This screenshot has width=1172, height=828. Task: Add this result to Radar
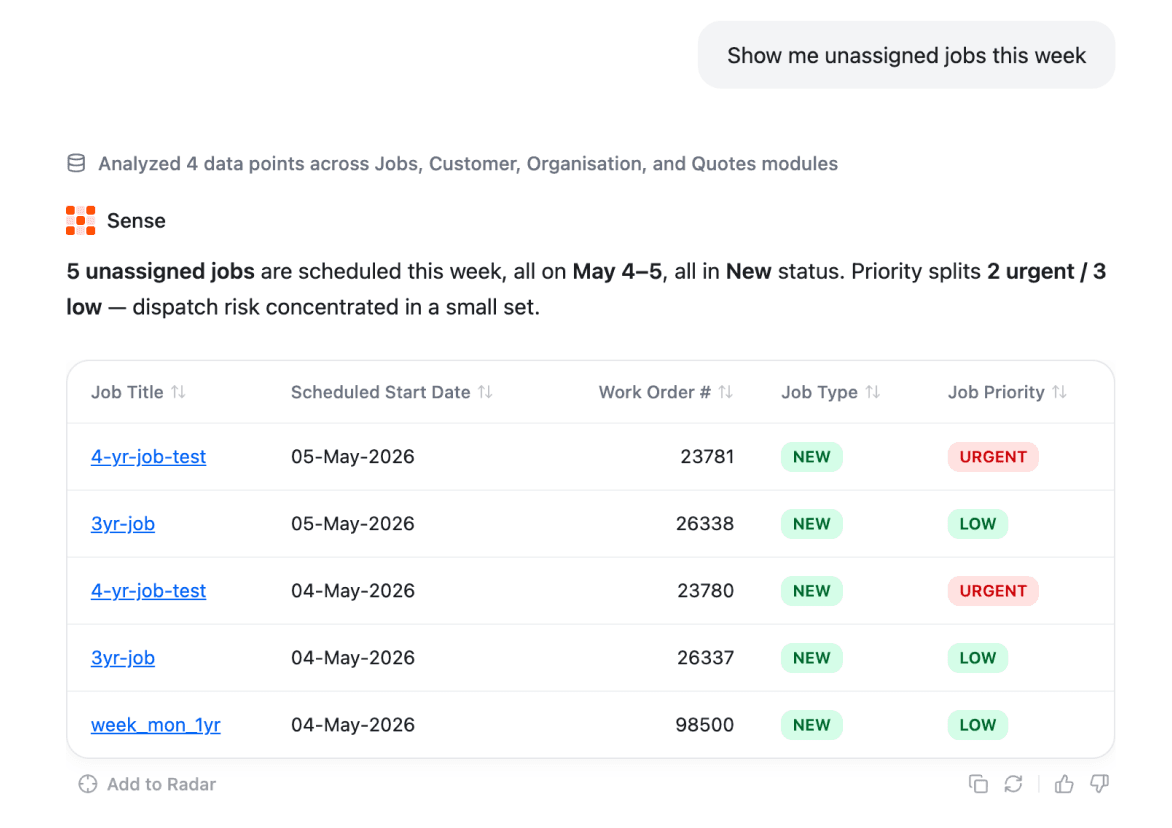coord(147,784)
